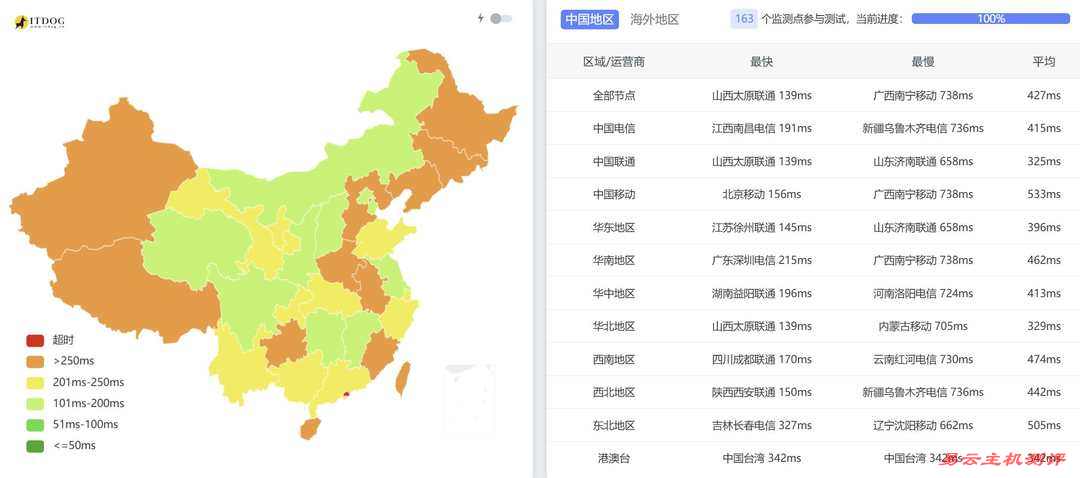Click the 平均 column header
1080x478 pixels.
1043,62
